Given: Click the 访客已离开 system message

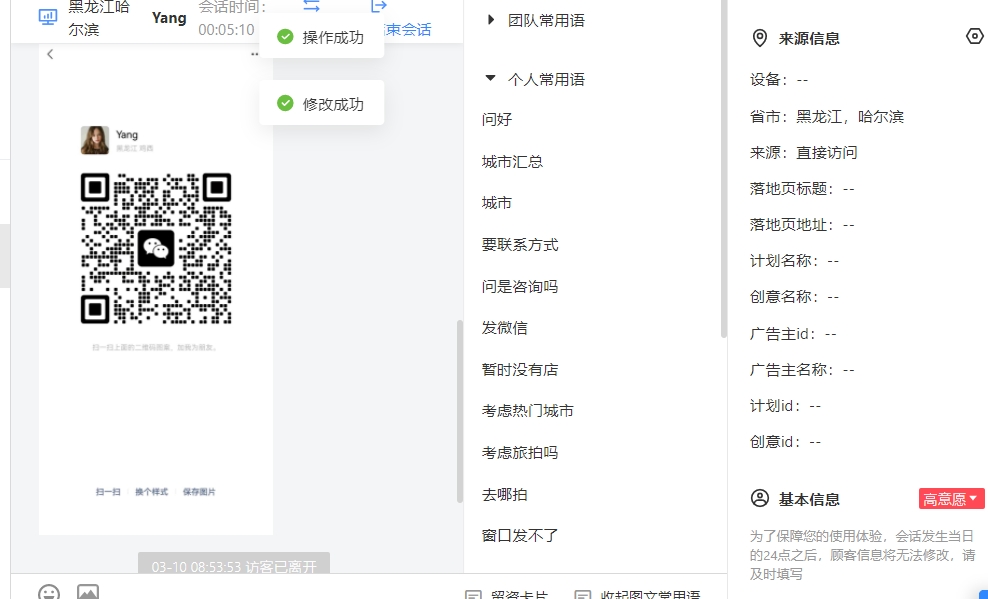Looking at the screenshot, I should [234, 565].
